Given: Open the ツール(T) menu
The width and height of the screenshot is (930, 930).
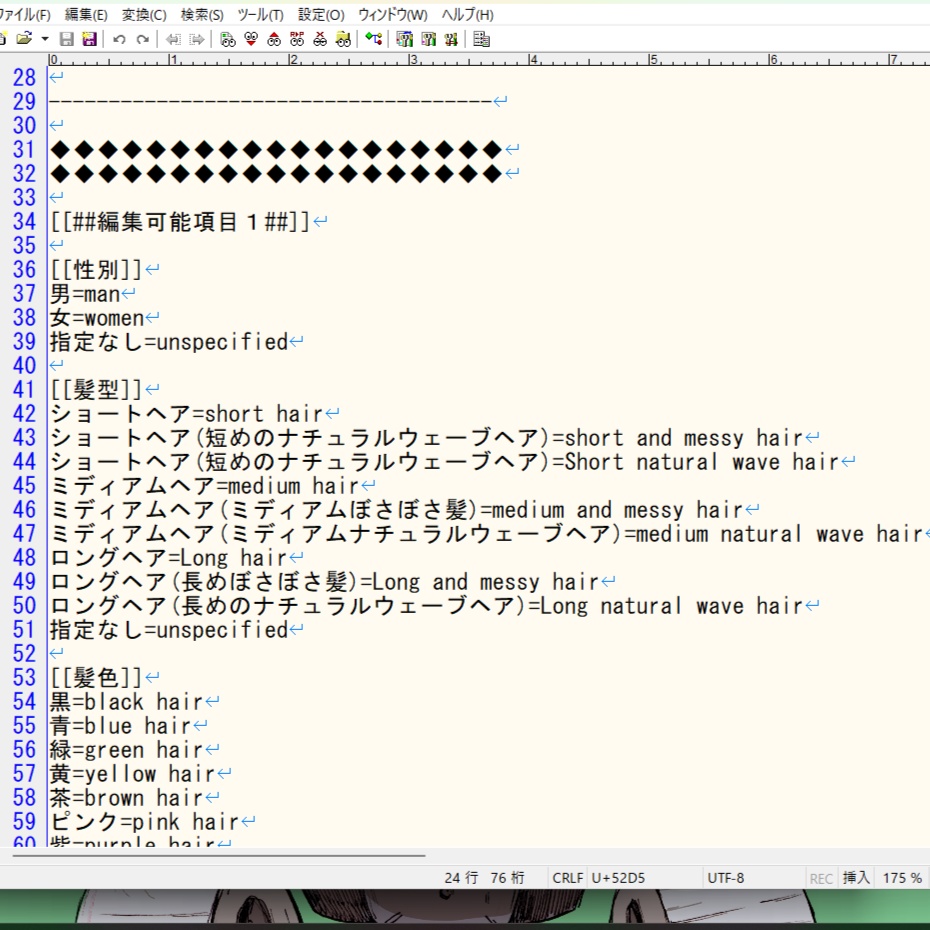Looking at the screenshot, I should 260,15.
